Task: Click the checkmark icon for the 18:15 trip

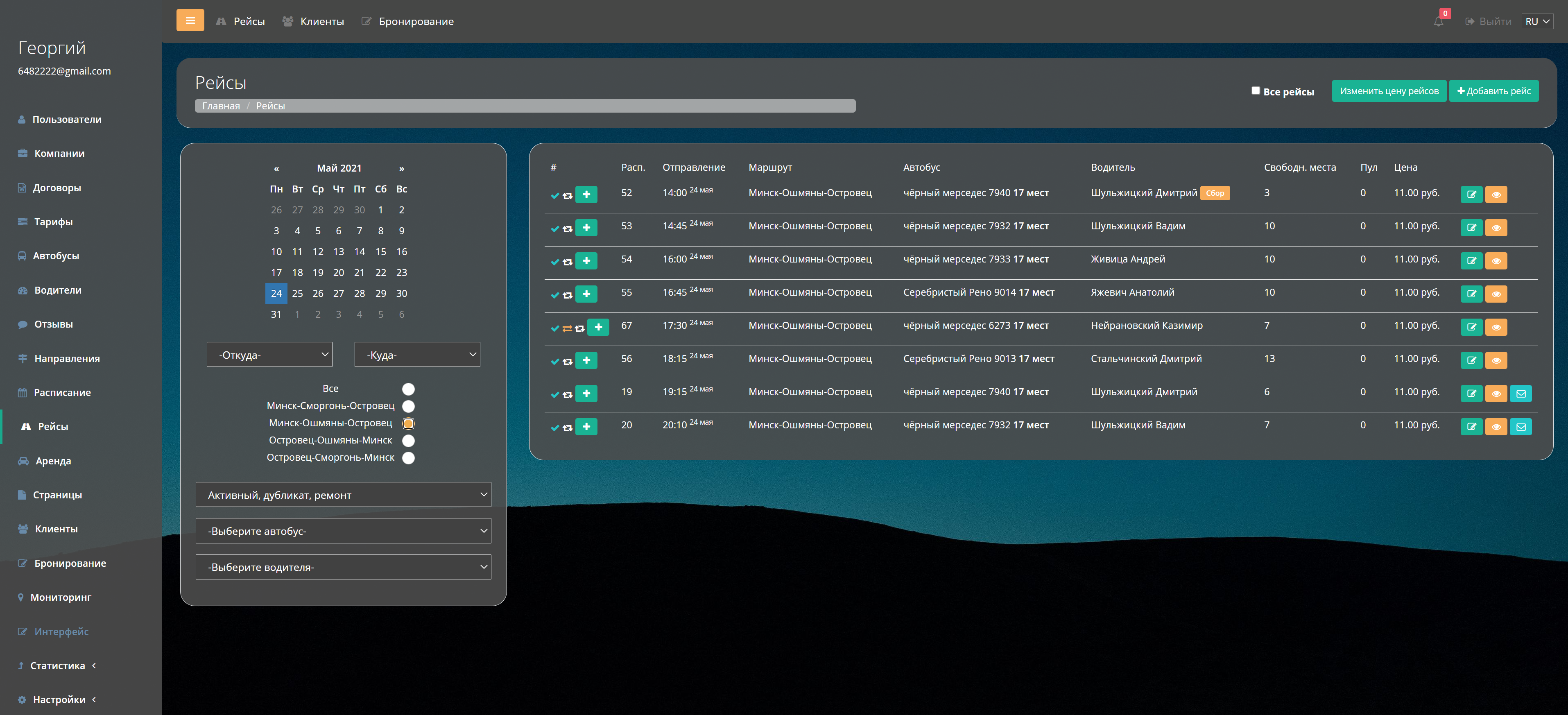Action: point(554,362)
